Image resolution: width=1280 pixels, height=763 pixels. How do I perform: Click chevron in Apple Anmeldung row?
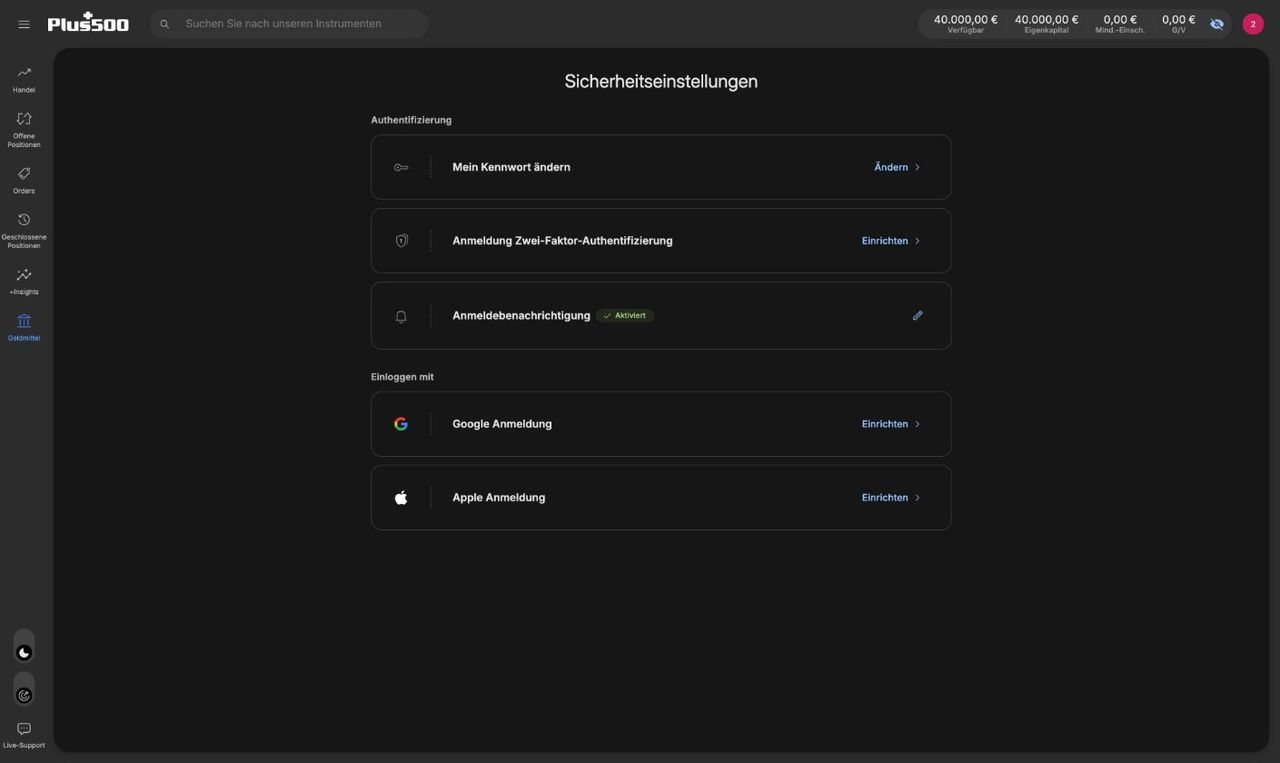pyautogui.click(x=917, y=497)
